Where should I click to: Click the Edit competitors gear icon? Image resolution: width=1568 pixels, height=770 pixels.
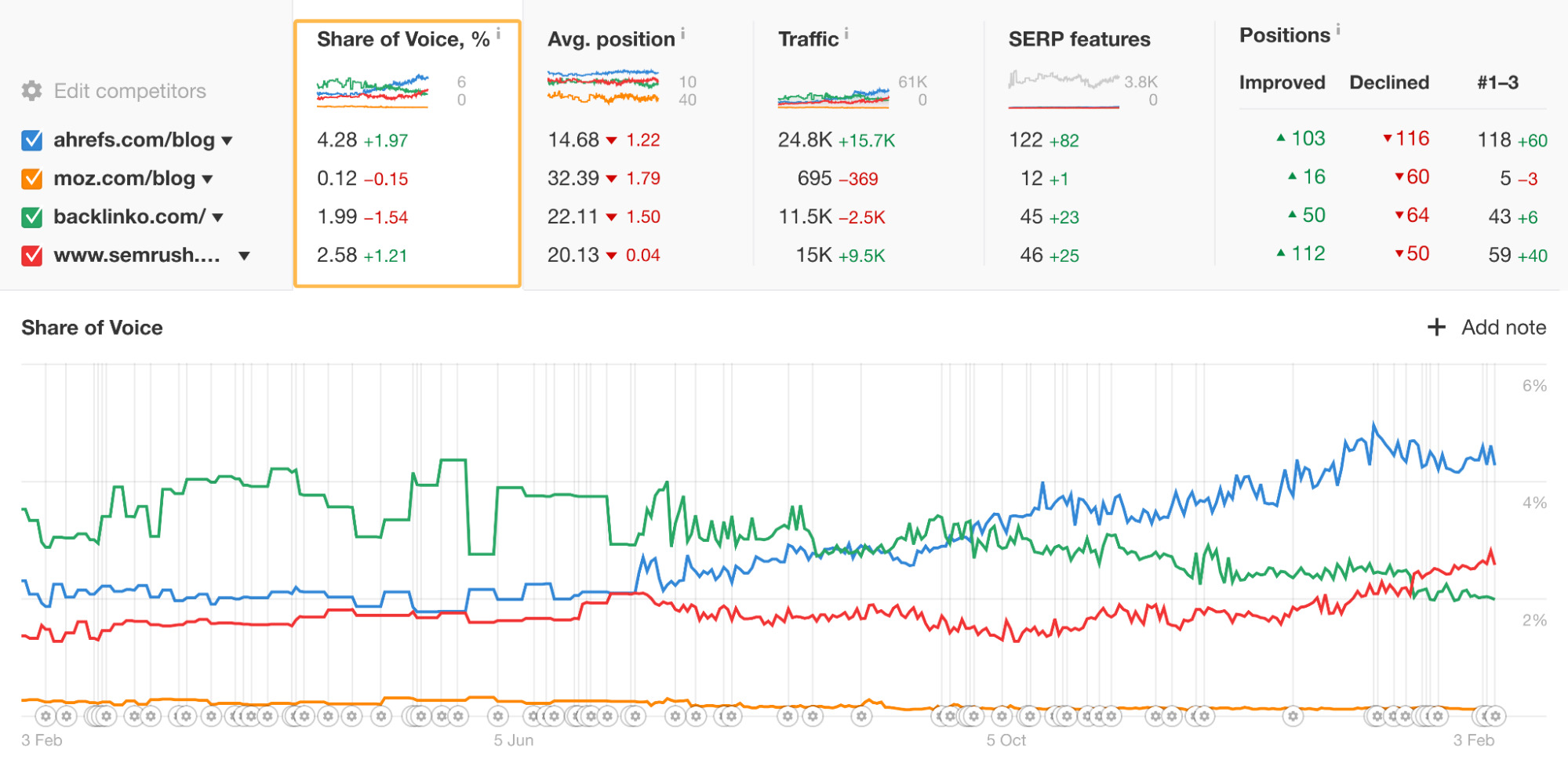click(x=30, y=90)
